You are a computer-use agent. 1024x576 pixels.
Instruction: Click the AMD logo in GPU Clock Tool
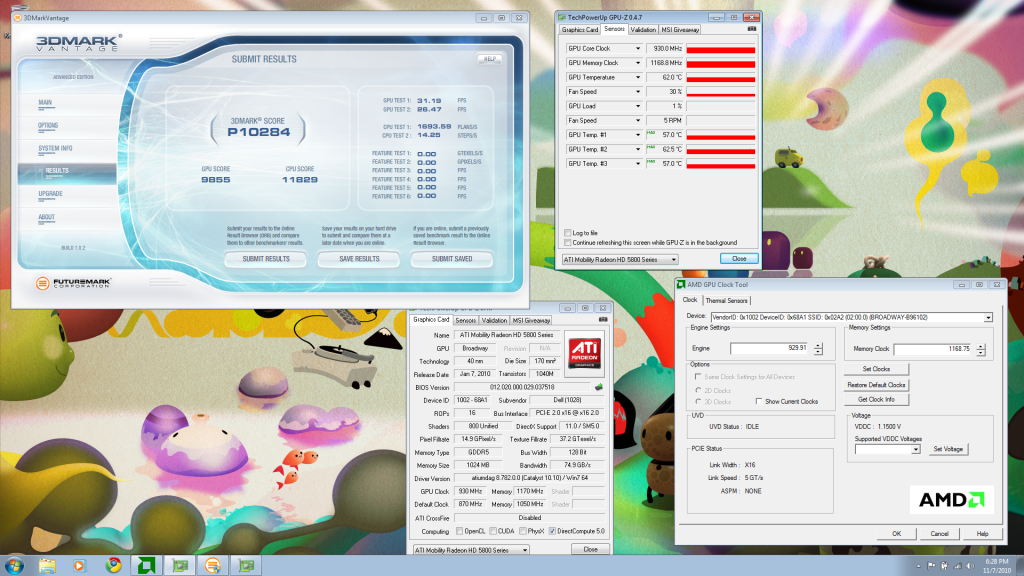[952, 500]
